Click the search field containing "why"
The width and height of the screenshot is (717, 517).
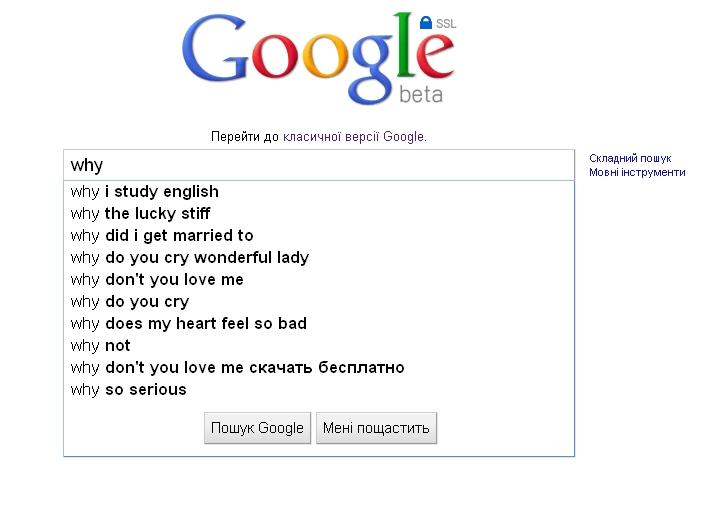click(318, 165)
